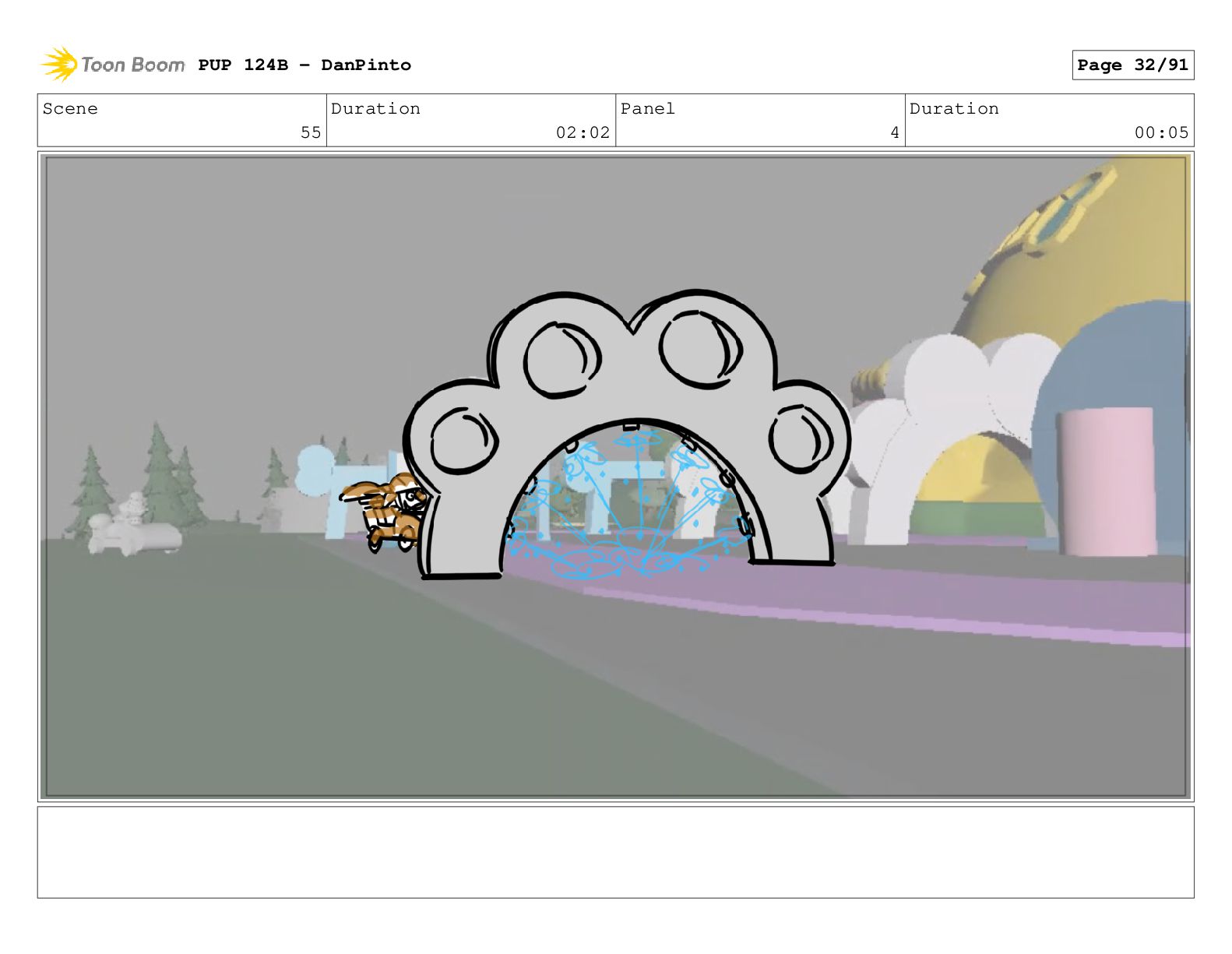Click the empty notes box below panel

click(x=615, y=852)
